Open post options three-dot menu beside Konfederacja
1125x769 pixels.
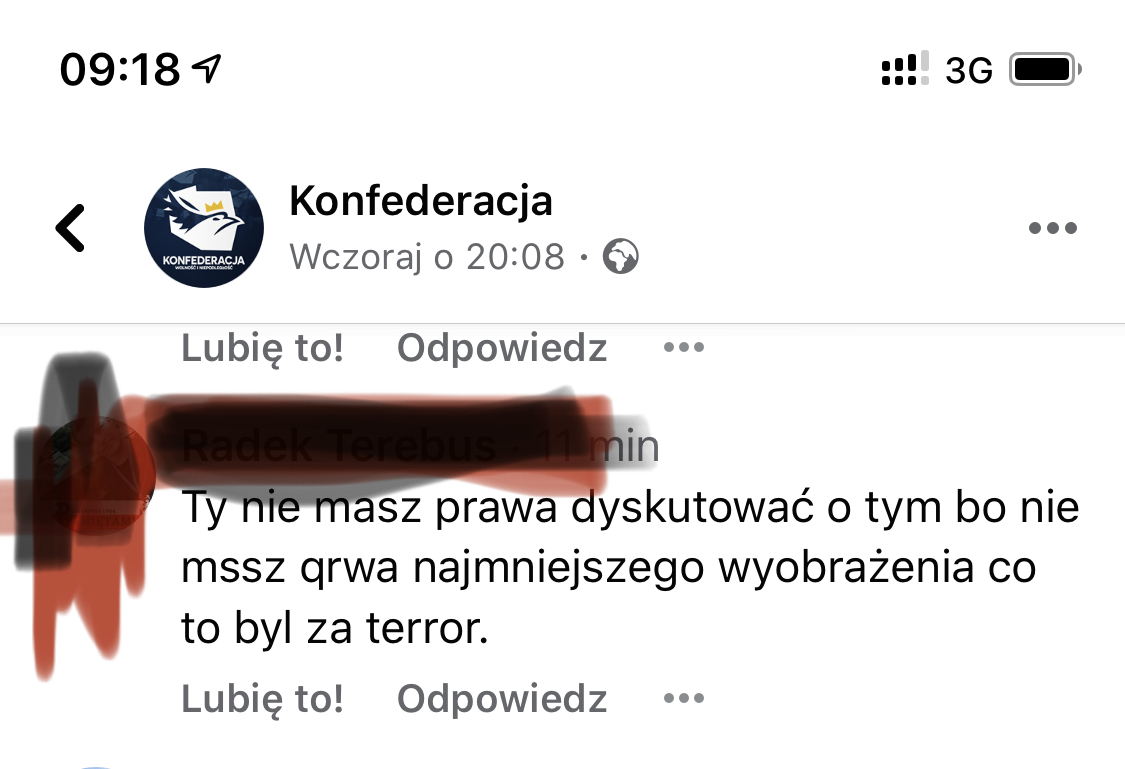point(1052,229)
